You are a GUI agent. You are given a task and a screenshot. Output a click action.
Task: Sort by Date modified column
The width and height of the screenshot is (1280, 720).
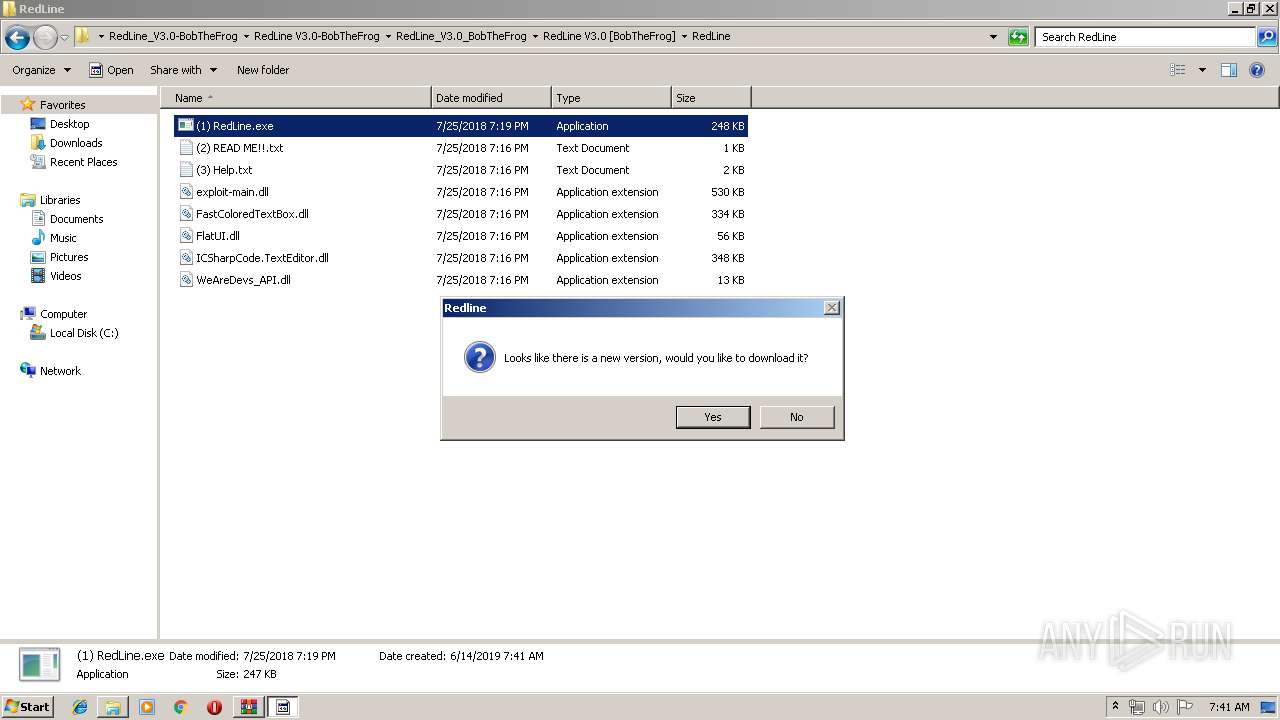491,98
